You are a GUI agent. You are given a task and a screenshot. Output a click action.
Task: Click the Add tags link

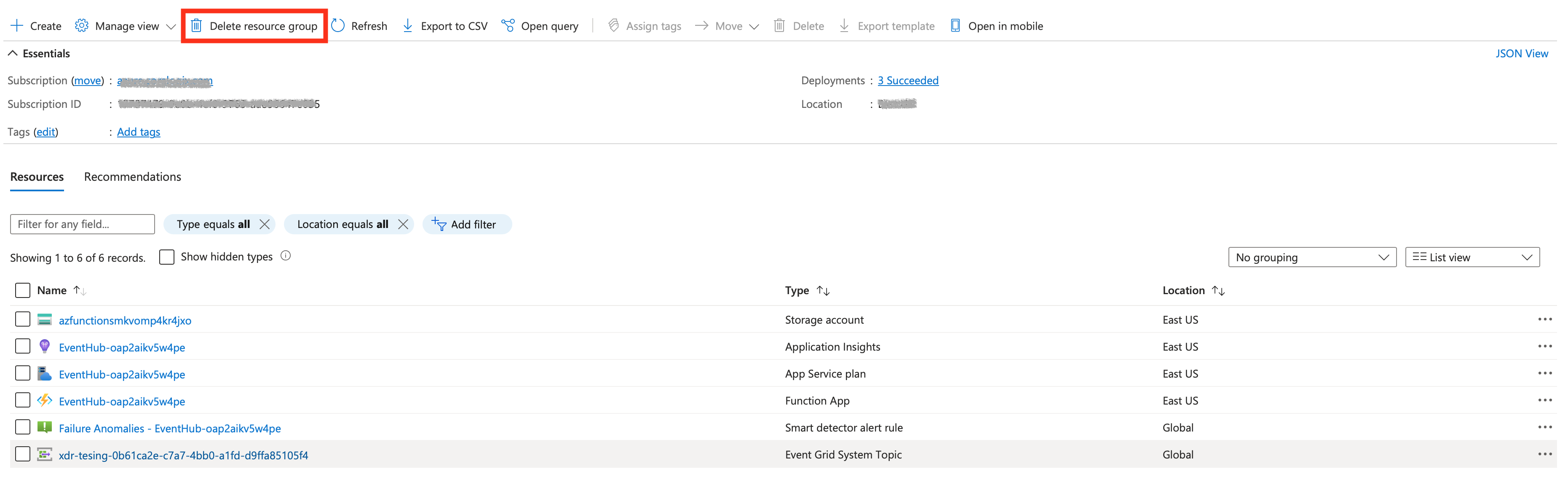pos(138,131)
